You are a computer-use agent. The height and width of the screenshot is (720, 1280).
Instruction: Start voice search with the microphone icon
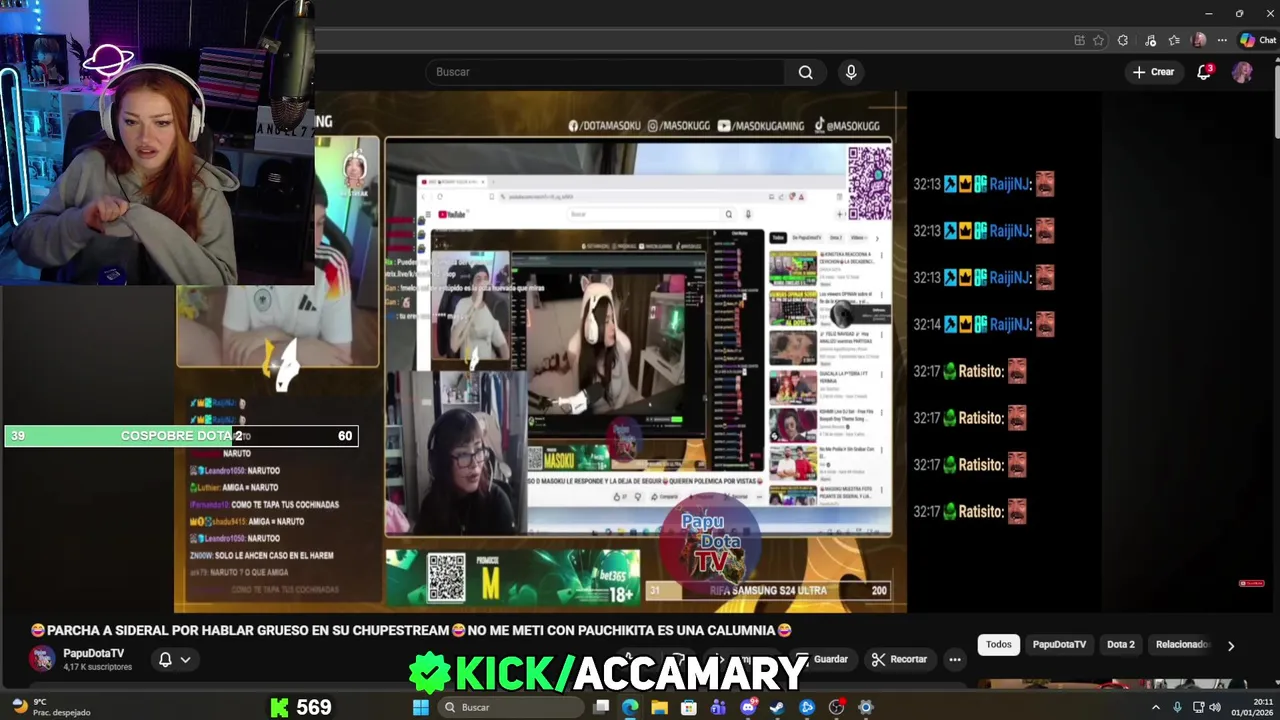(x=851, y=72)
